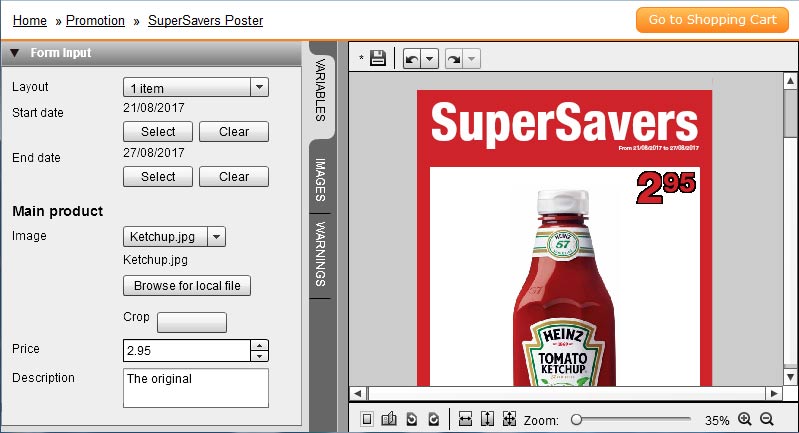
Task: Fit page to width icon
Action: (465, 419)
